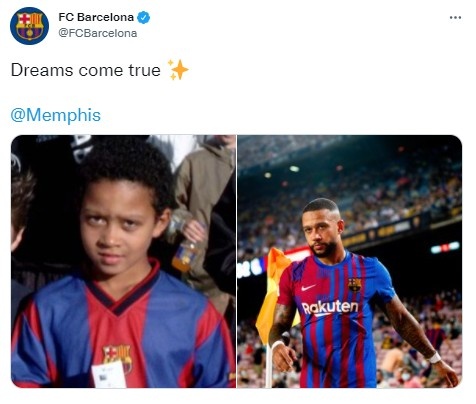Screen dimensions: 476x404
Task: Click the bottle held behind the child
Action: (184, 251)
